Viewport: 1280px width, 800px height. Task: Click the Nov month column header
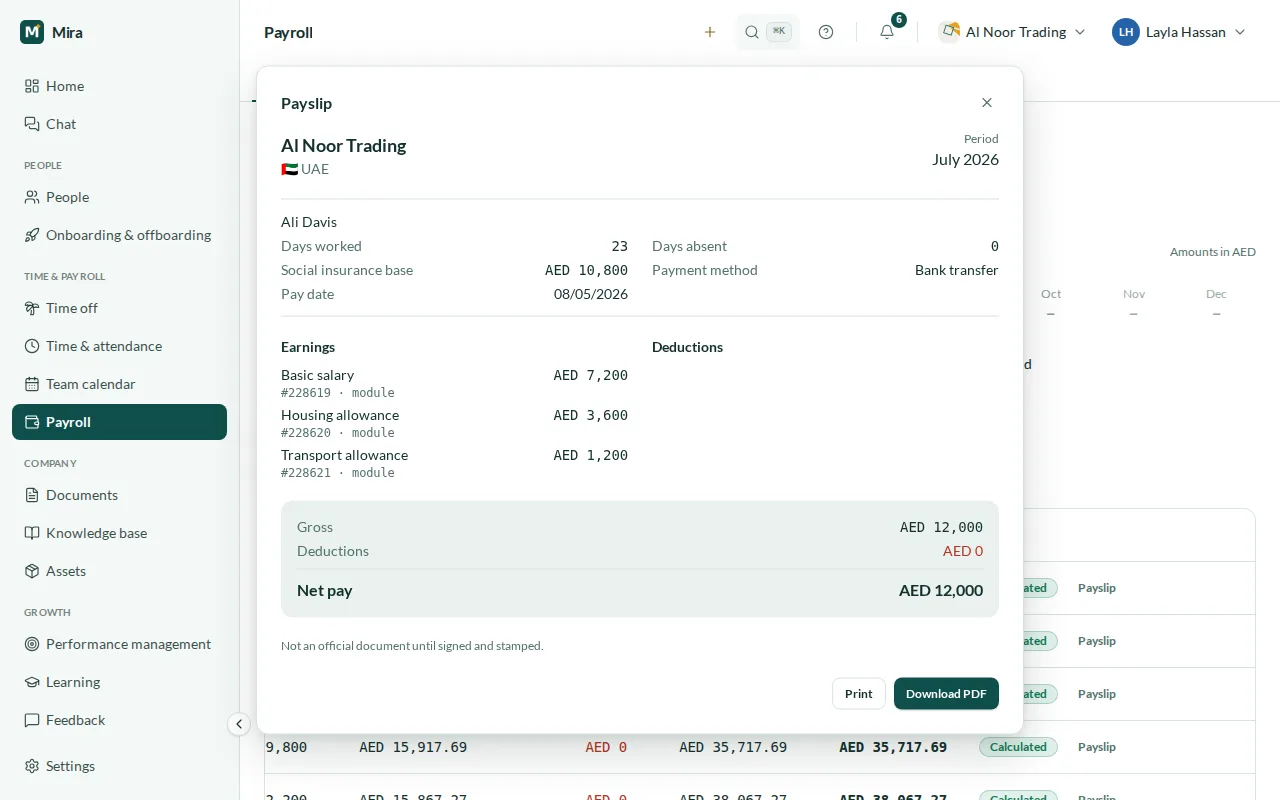tap(1134, 294)
